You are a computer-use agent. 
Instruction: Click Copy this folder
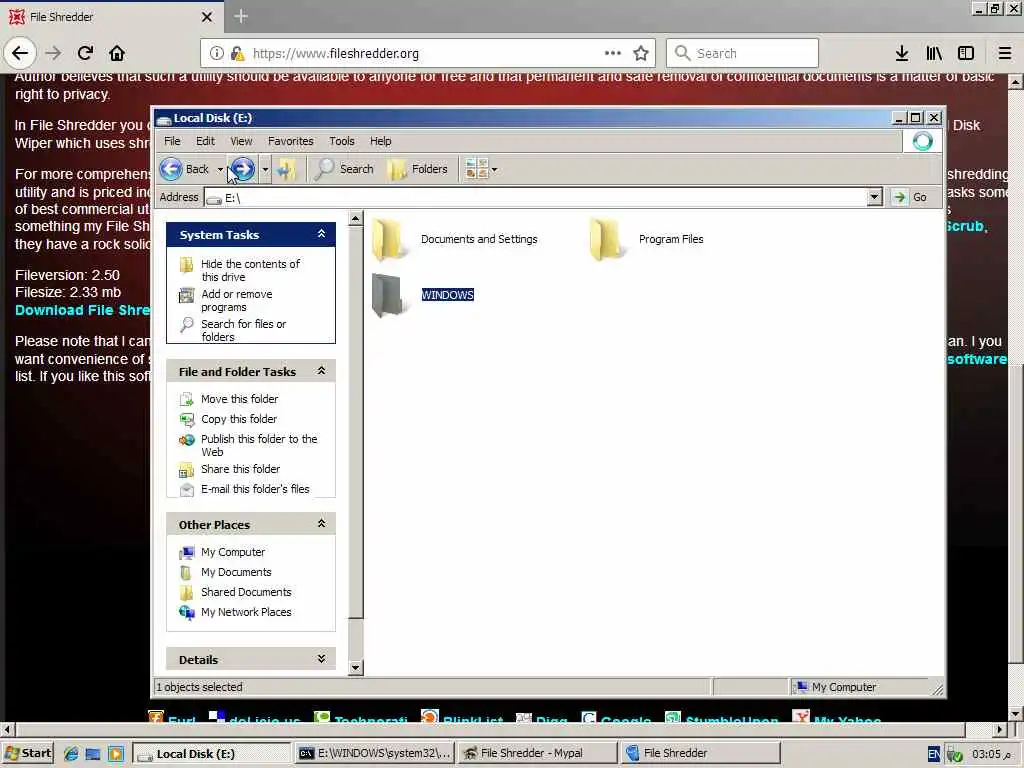click(238, 419)
